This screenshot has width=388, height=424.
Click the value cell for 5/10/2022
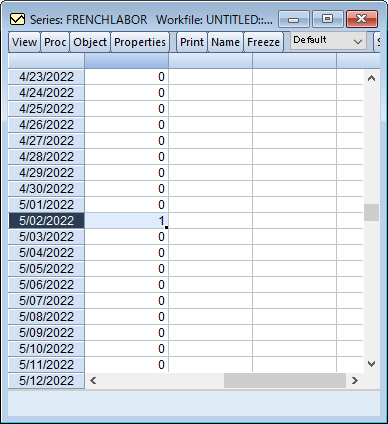tap(127, 349)
